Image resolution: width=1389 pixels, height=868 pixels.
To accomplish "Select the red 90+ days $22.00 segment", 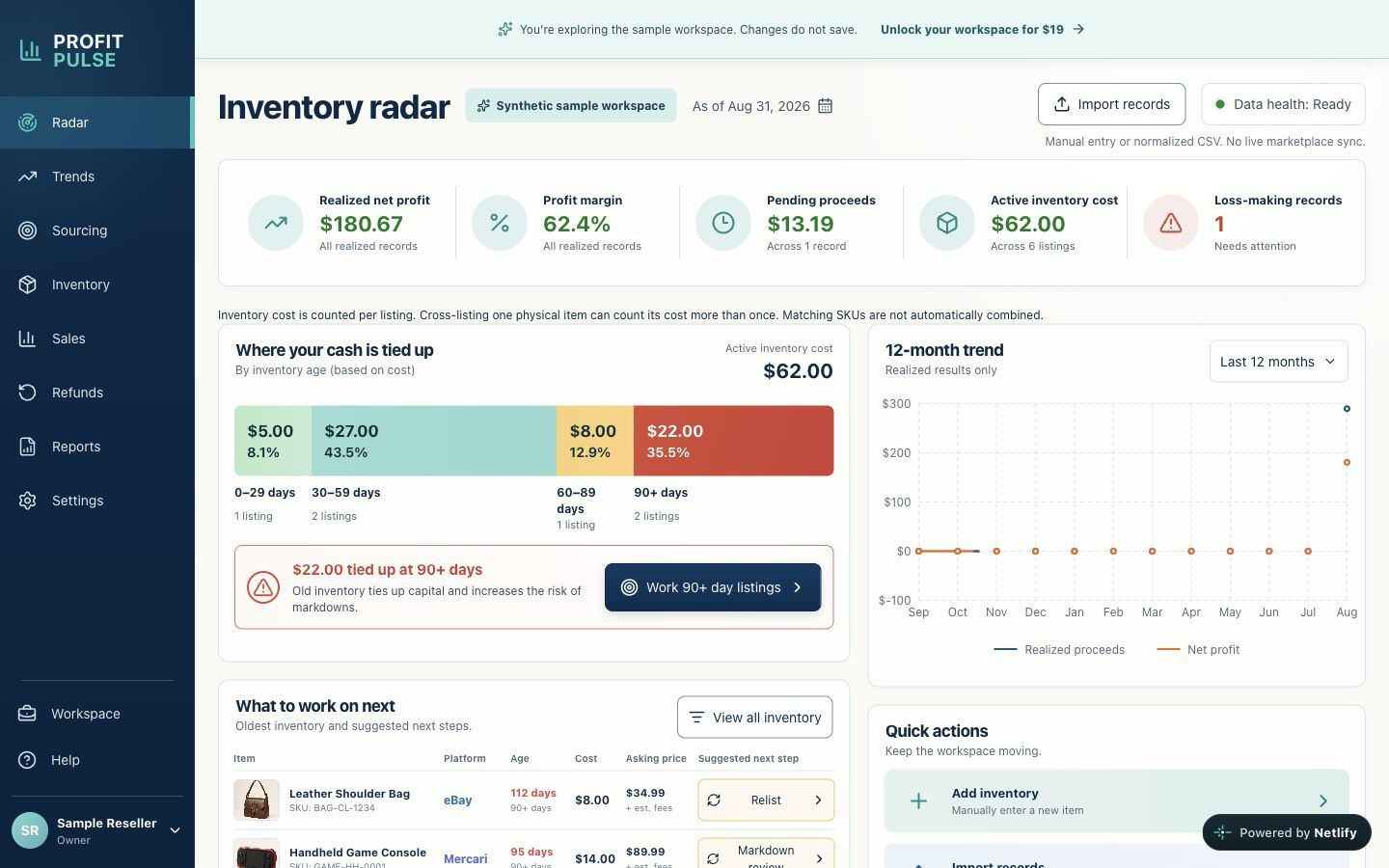I will [734, 441].
